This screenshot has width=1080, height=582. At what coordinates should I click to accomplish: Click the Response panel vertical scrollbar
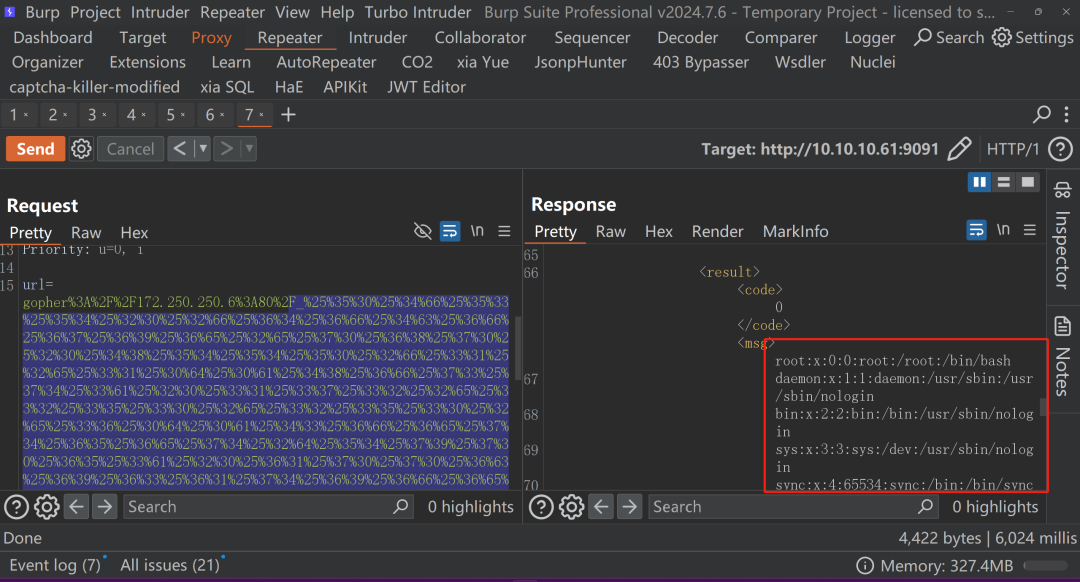(1043, 406)
